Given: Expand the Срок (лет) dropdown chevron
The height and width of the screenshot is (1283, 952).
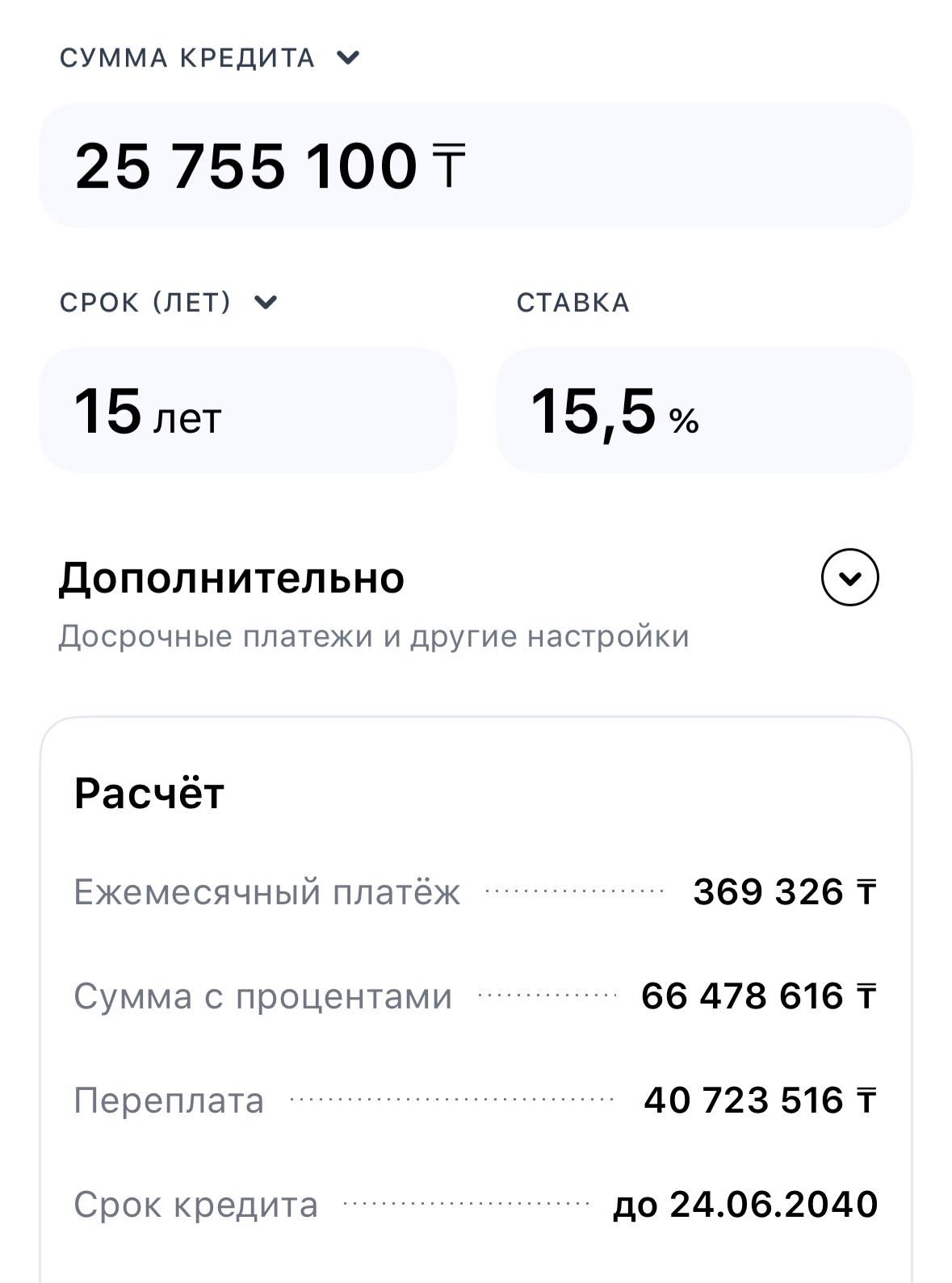Looking at the screenshot, I should tap(266, 302).
